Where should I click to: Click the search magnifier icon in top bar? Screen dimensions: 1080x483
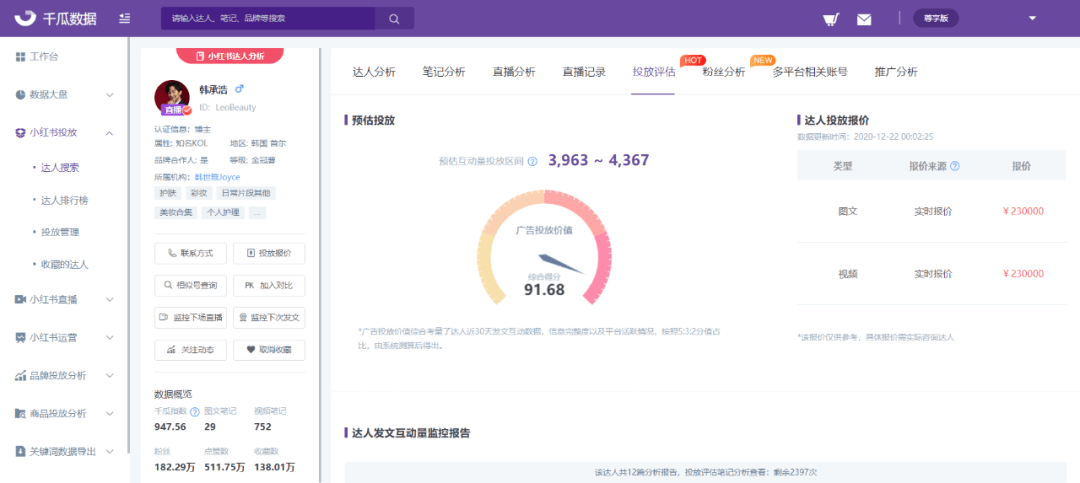394,18
